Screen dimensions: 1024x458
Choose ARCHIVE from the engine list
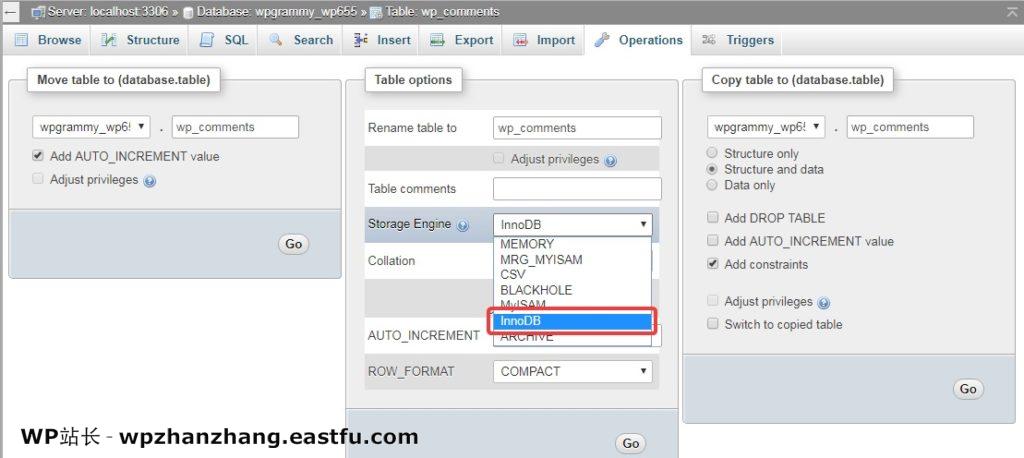572,337
